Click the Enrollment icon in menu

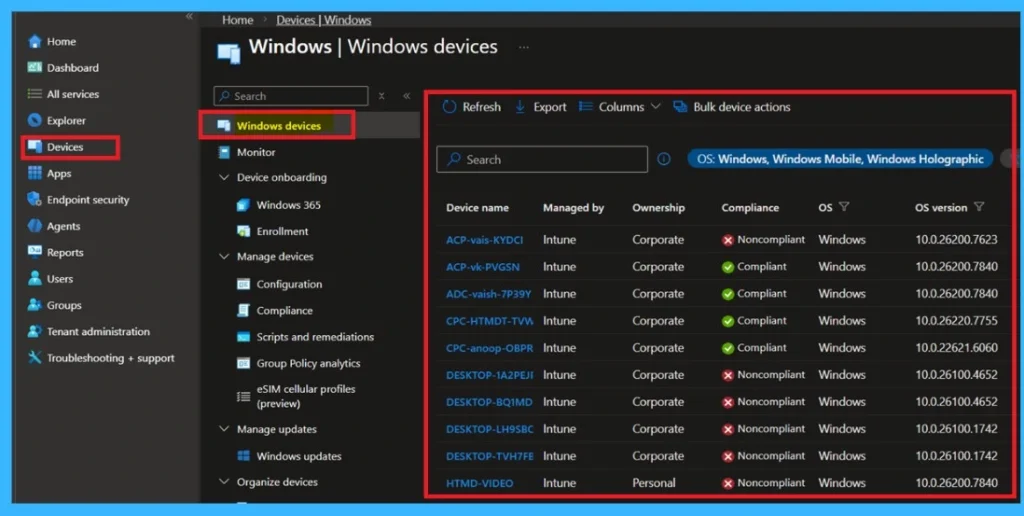coord(243,231)
